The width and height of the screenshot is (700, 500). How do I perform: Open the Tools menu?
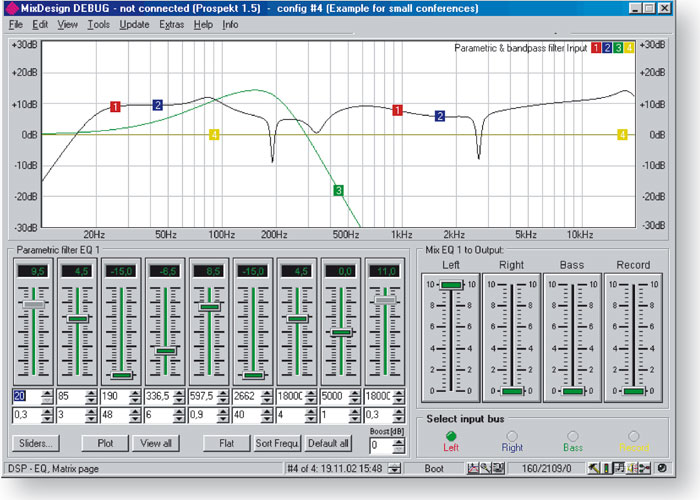tap(98, 23)
